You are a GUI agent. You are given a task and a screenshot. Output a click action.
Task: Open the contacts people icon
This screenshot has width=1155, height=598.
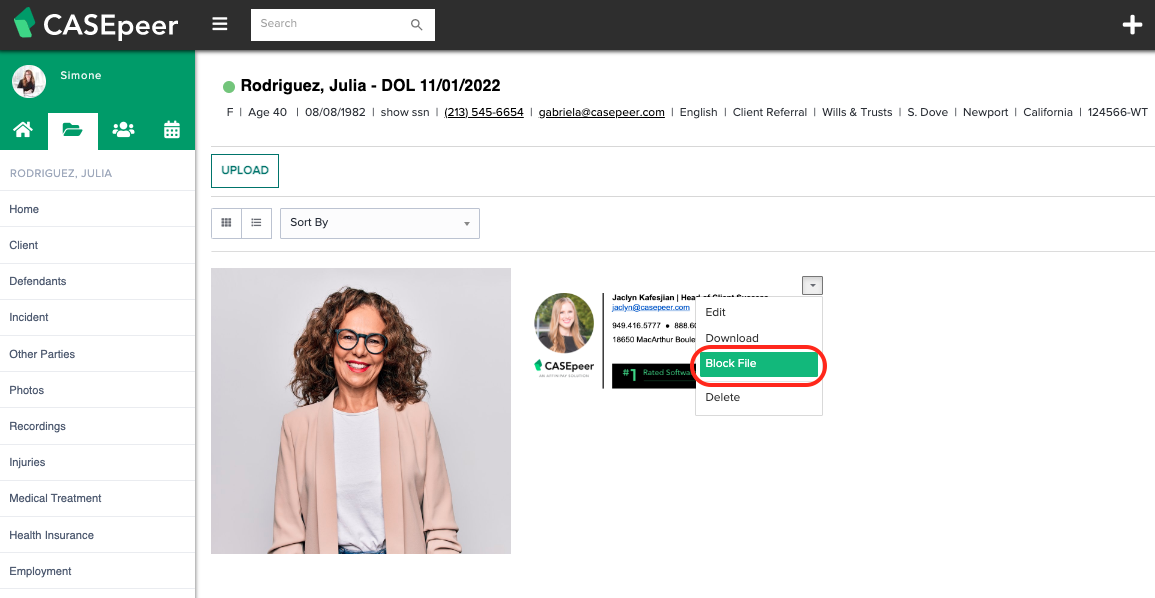[121, 130]
